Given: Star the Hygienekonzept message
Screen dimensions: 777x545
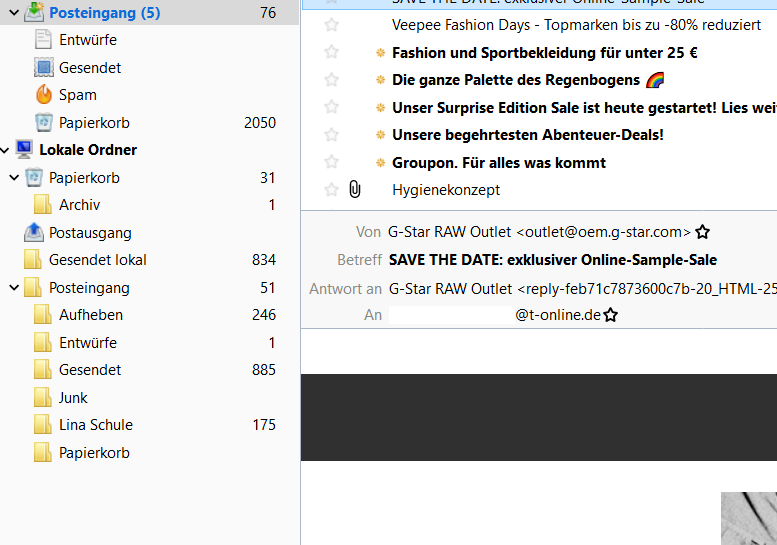Looking at the screenshot, I should 332,189.
